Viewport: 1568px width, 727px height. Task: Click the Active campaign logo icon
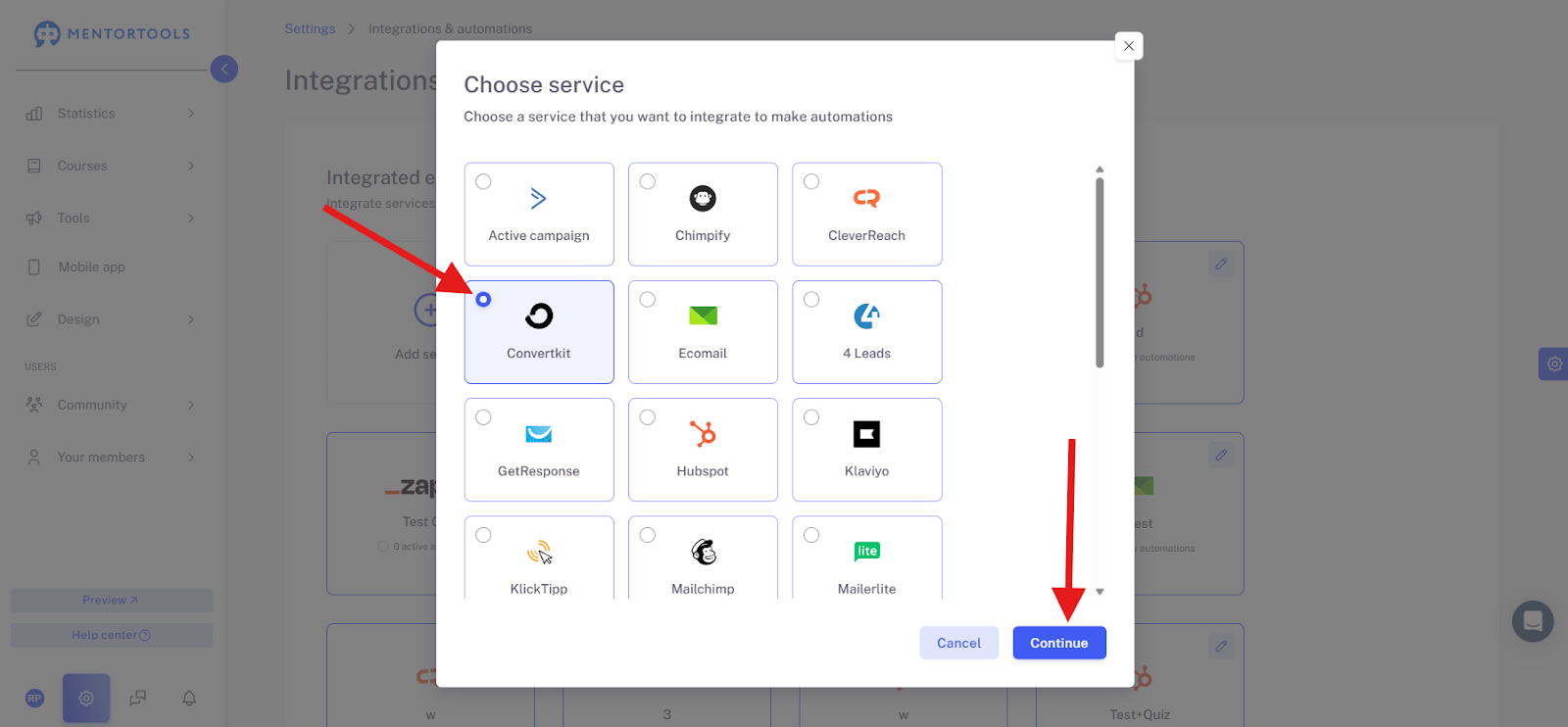click(538, 198)
